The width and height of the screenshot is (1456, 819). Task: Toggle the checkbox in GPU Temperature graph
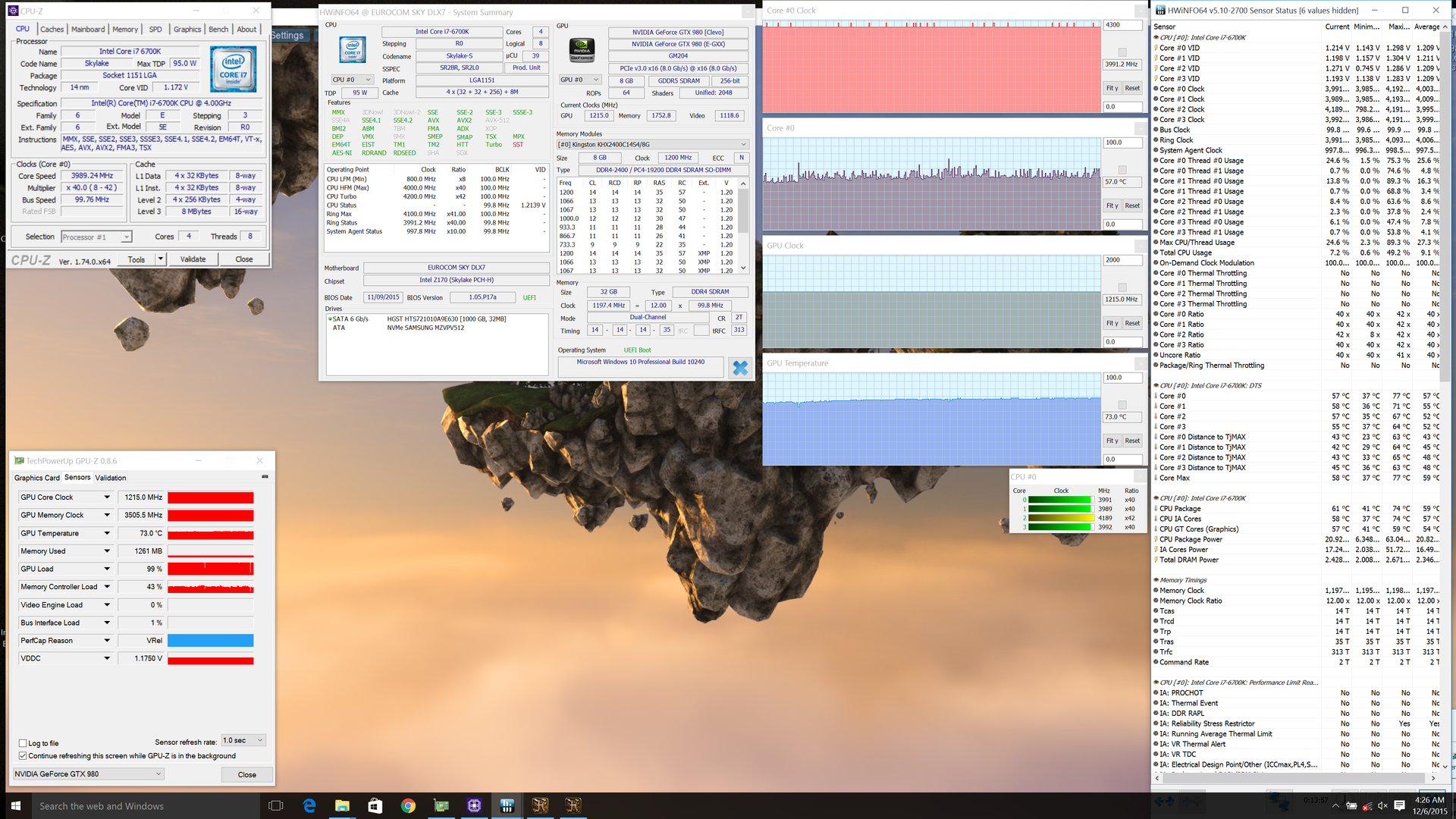pyautogui.click(x=1122, y=405)
